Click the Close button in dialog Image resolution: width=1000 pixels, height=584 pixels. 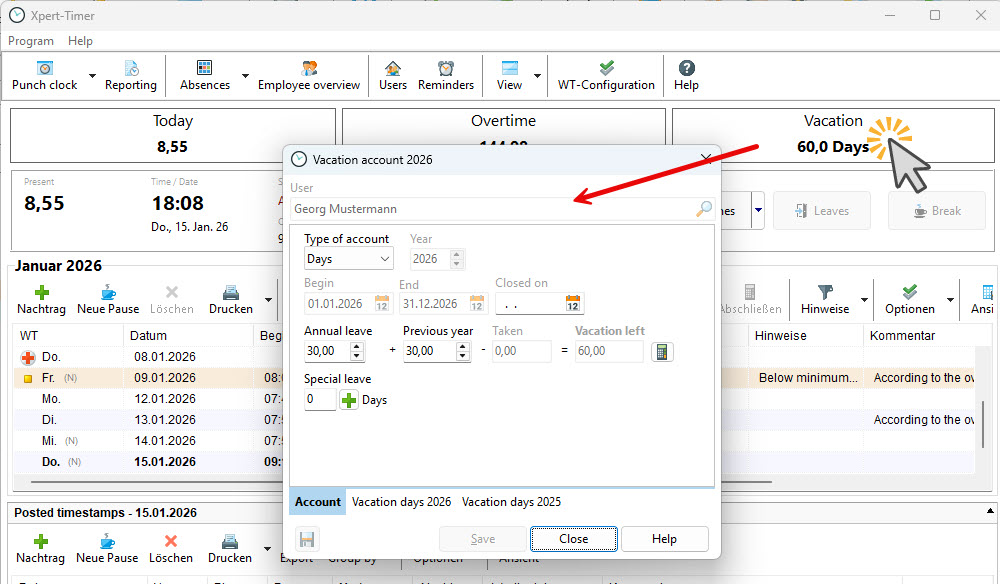[x=573, y=539]
